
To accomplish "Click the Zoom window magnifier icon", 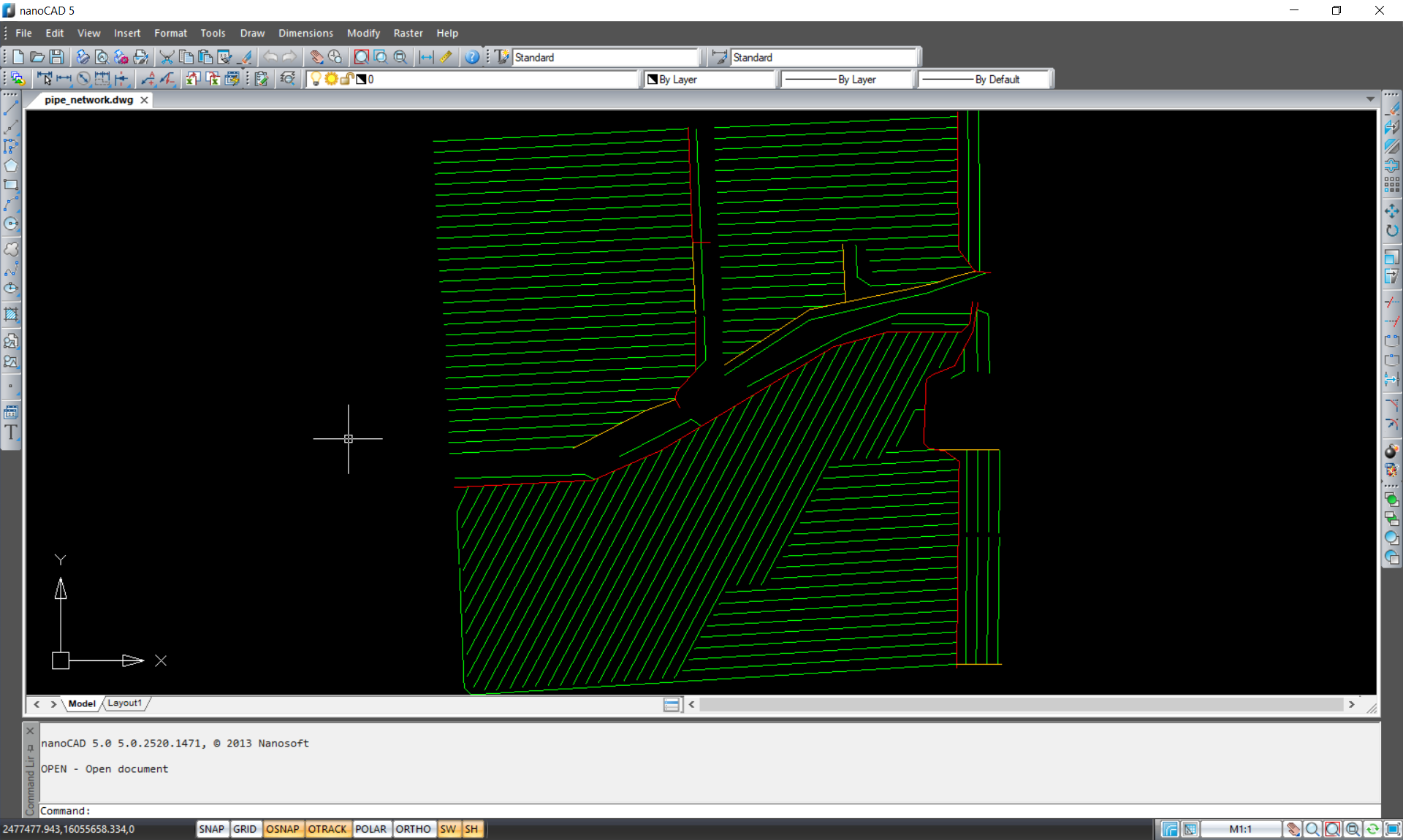I will [x=381, y=57].
